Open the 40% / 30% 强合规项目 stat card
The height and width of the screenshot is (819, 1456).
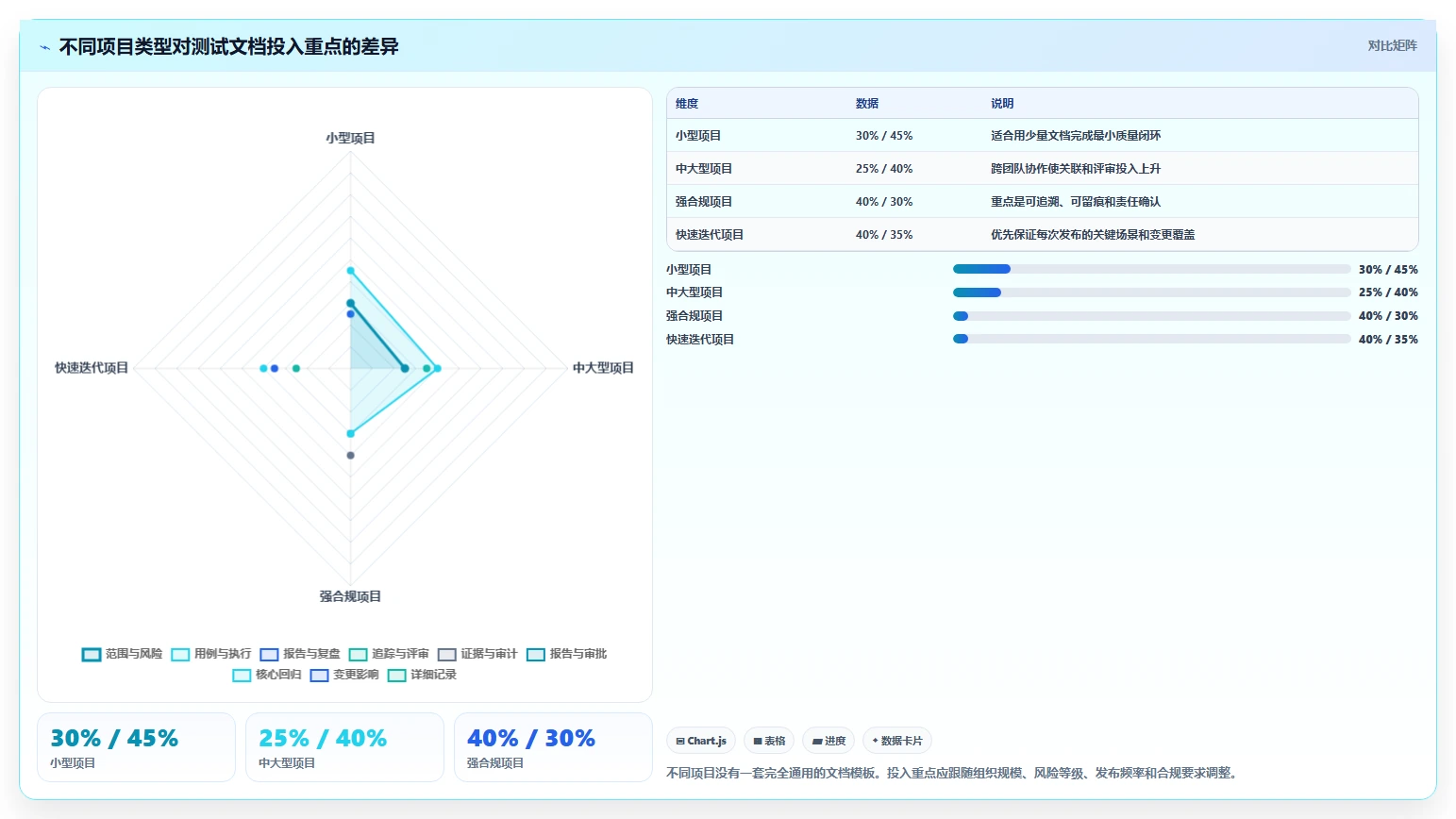point(553,747)
